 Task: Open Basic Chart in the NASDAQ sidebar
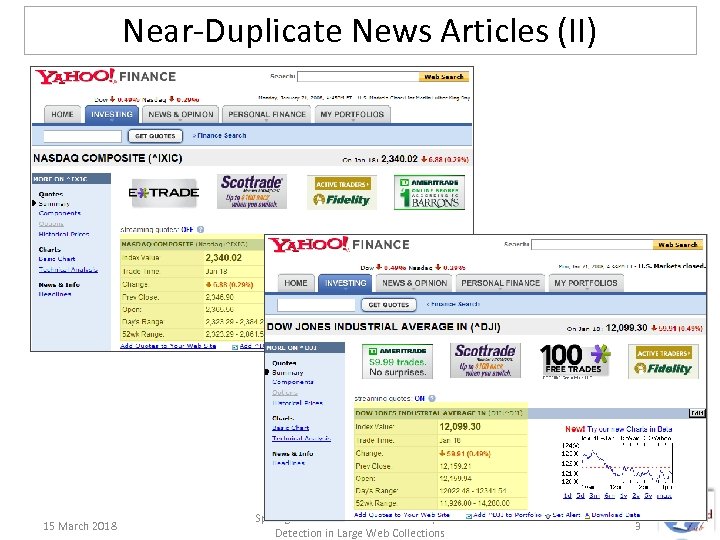point(57,259)
